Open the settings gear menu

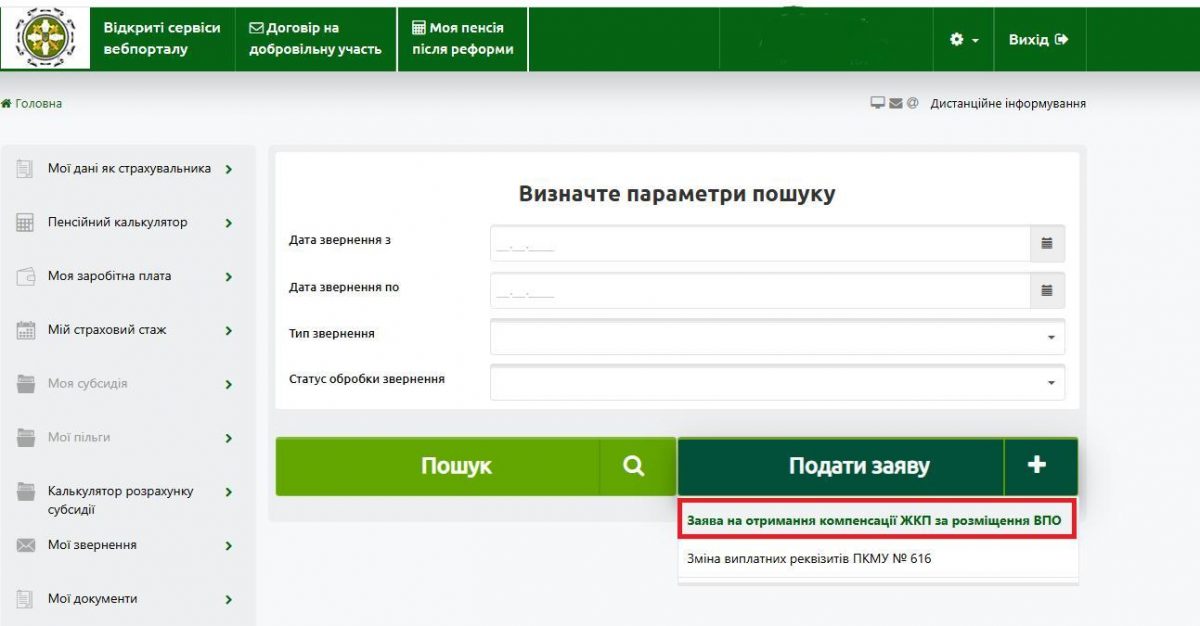[963, 39]
